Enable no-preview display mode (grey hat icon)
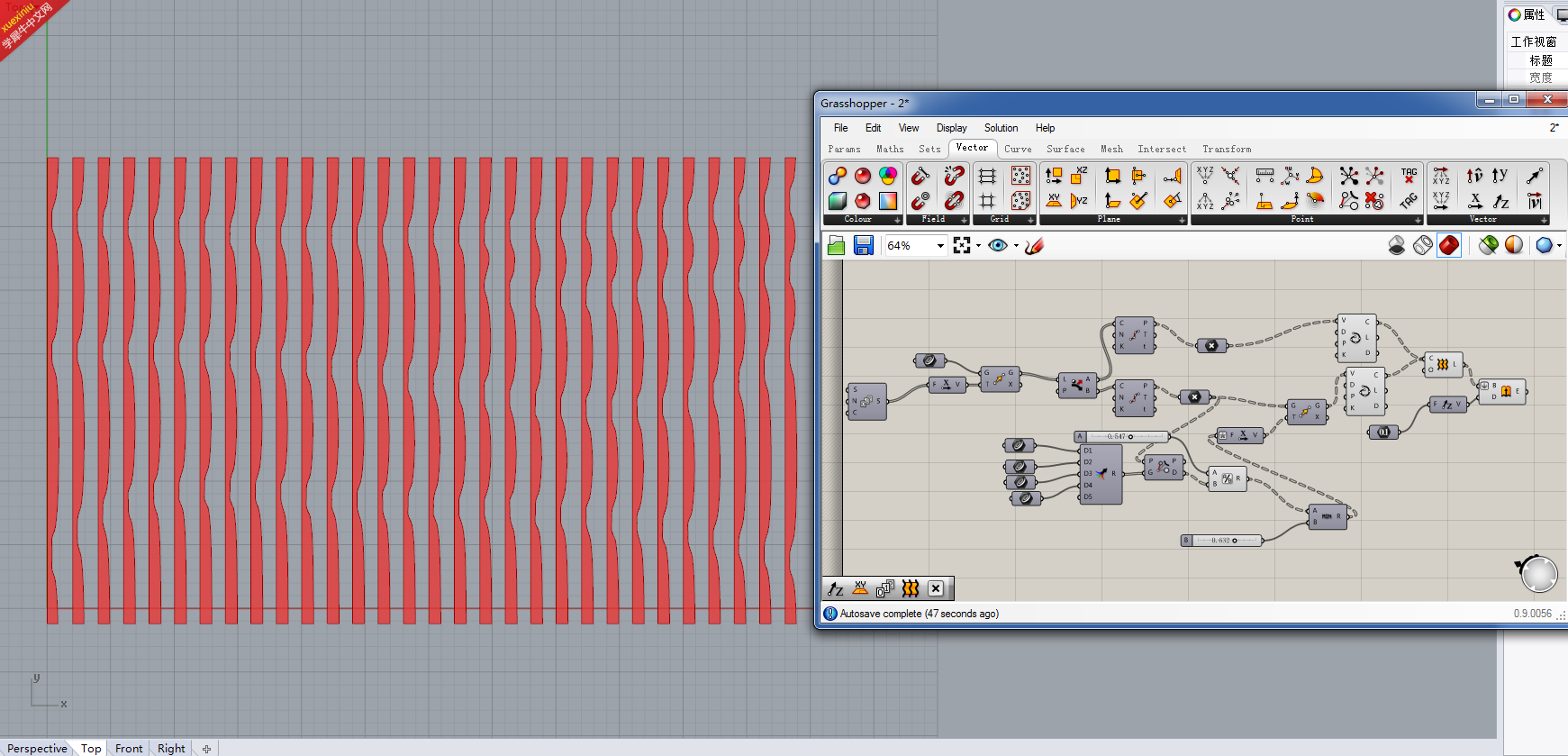Viewport: 1568px width, 756px height. [1397, 245]
